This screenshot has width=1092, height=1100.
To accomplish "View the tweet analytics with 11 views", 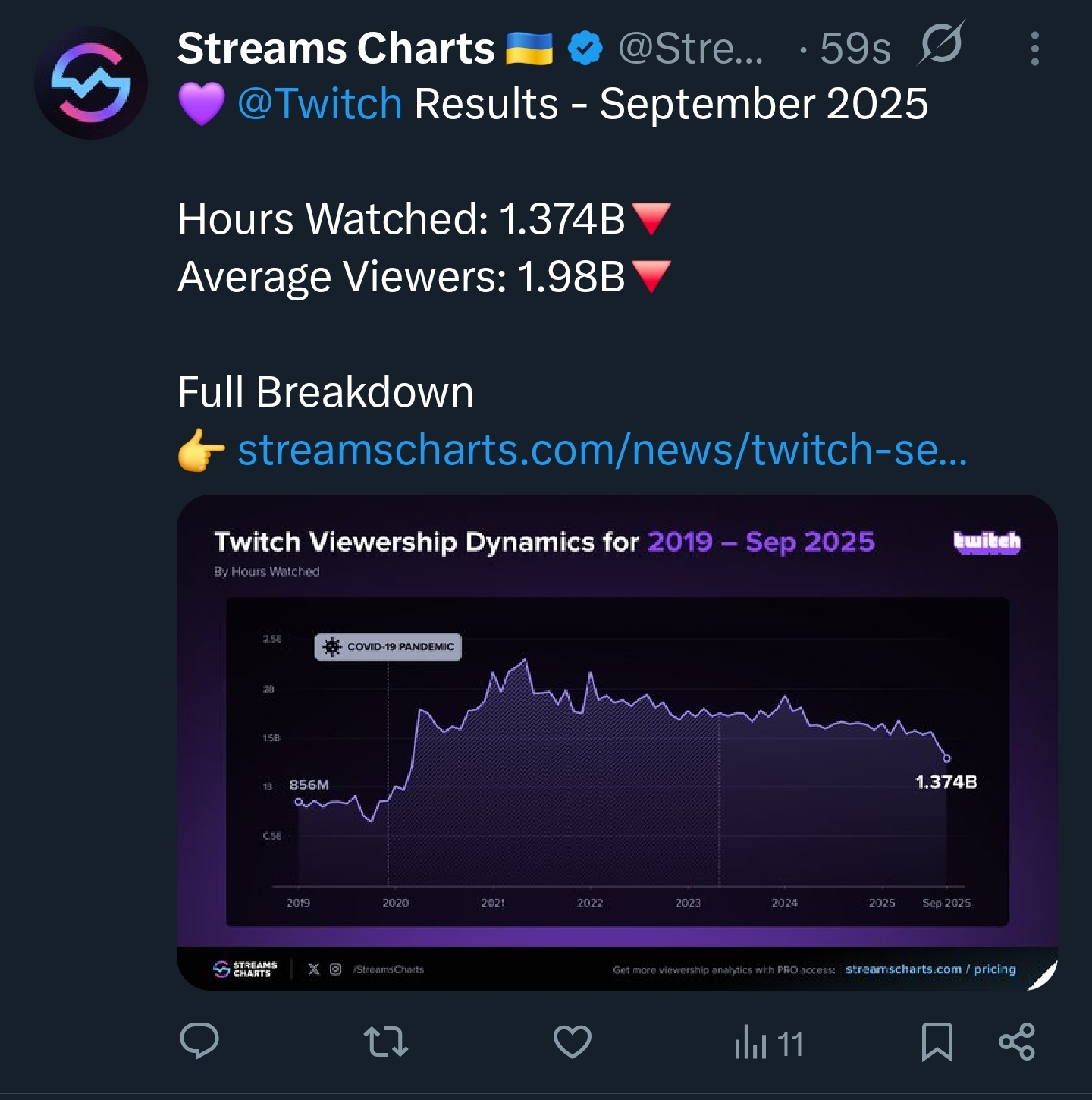I will click(768, 1043).
